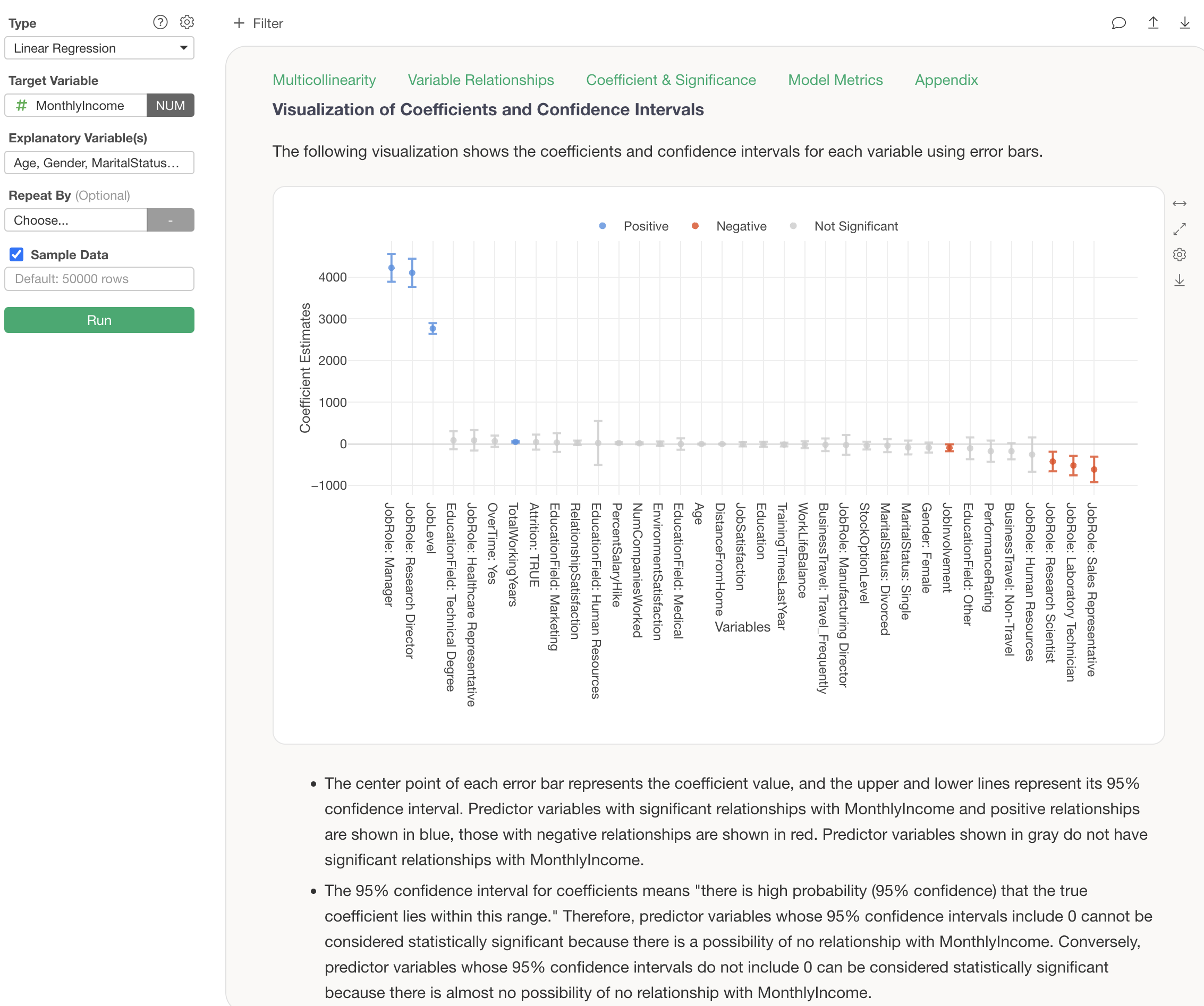Click the top-right download arrow icon
This screenshot has height=1006, width=1204.
click(1184, 23)
